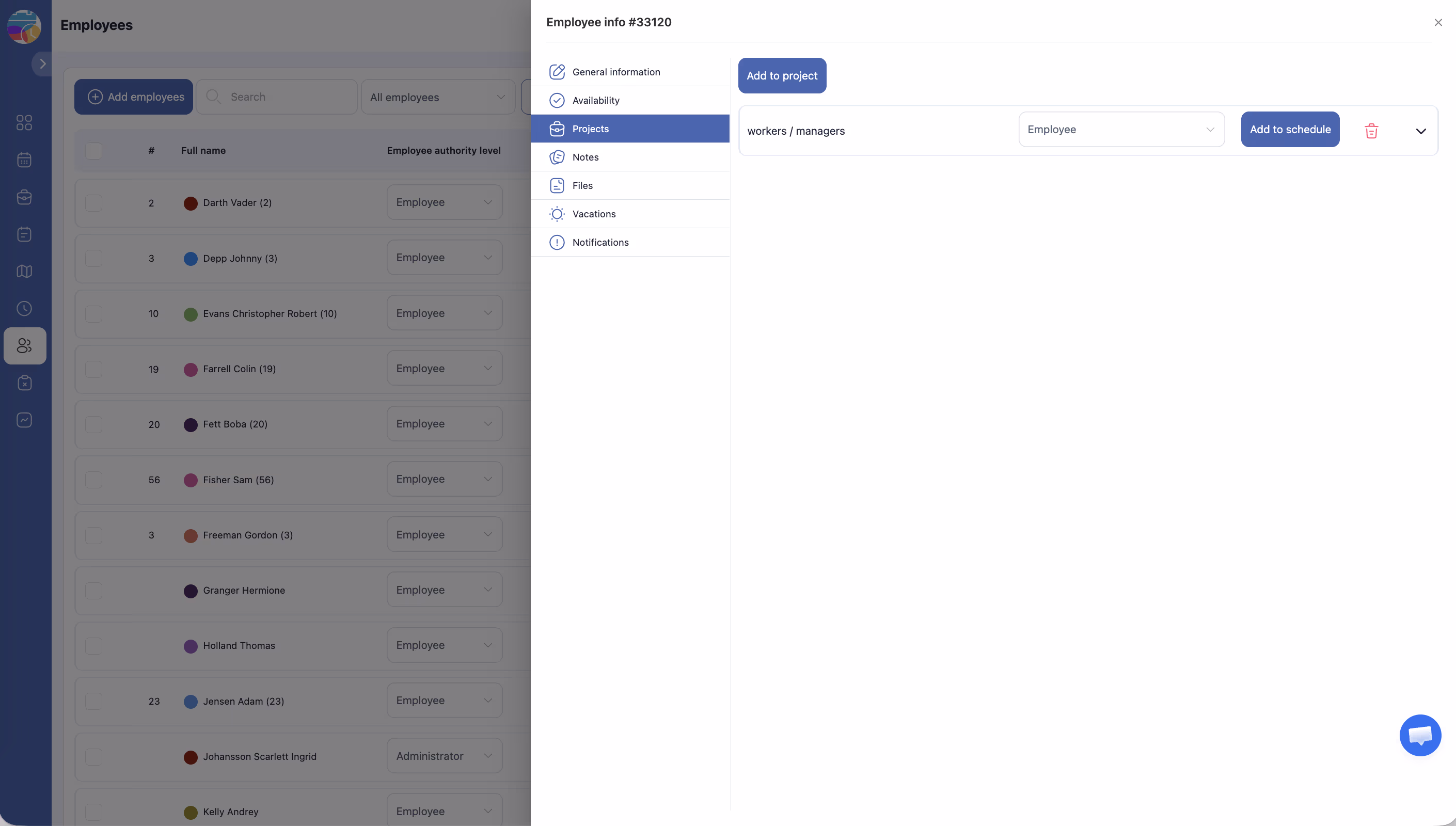Open the calendar icon in left sidebar
The width and height of the screenshot is (1456, 826).
pos(24,160)
